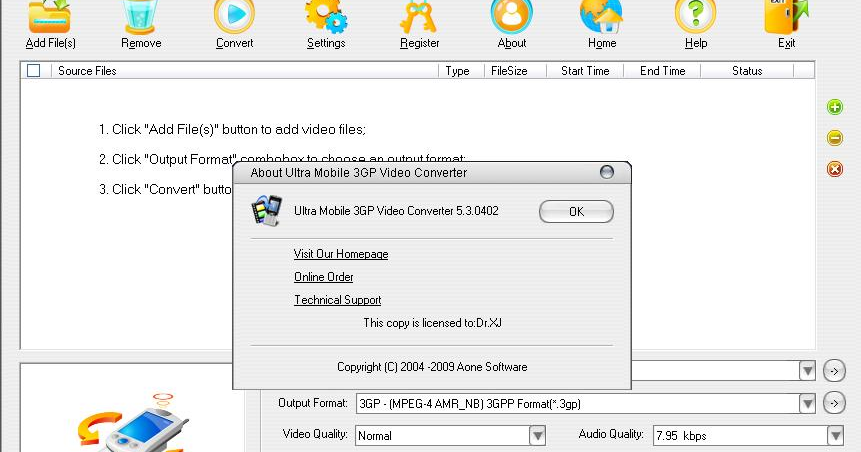The image size is (861, 452).
Task: Start conversion with the Convert icon
Action: [x=234, y=16]
